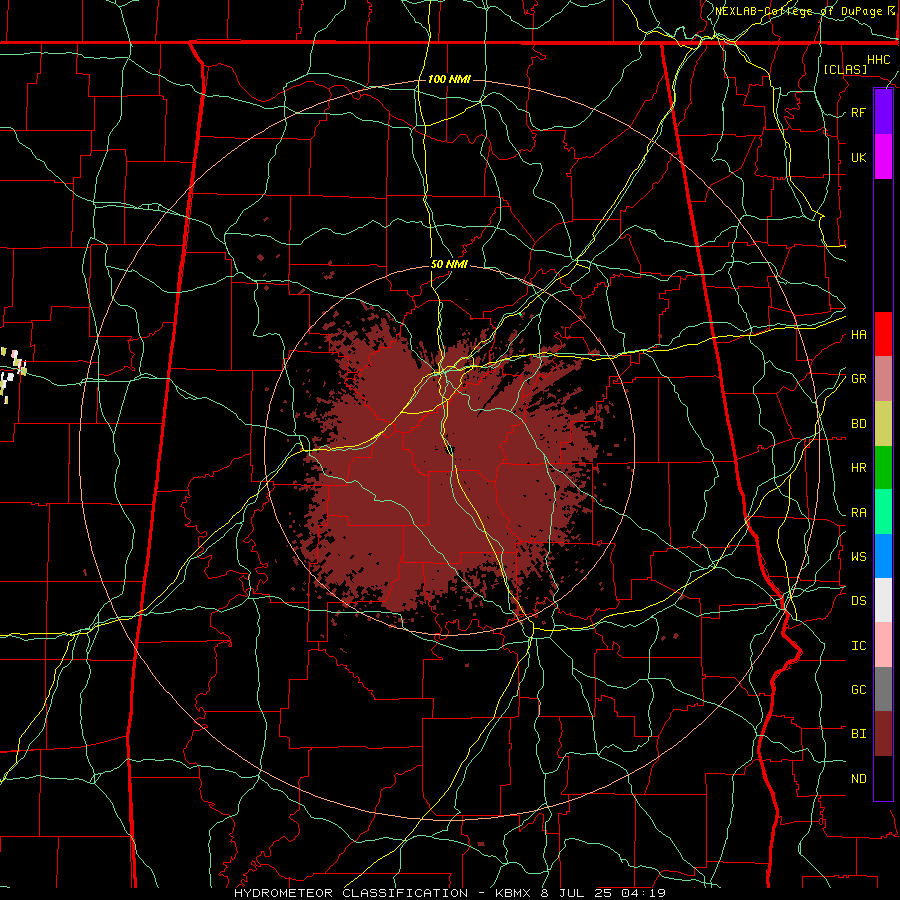Image resolution: width=900 pixels, height=900 pixels.
Task: Click the small white-yellow echo cluster at left edge
Action: (13, 373)
